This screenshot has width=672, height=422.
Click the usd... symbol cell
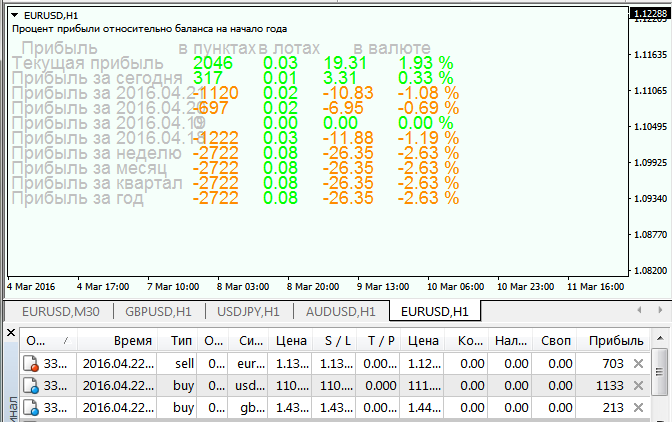point(250,386)
